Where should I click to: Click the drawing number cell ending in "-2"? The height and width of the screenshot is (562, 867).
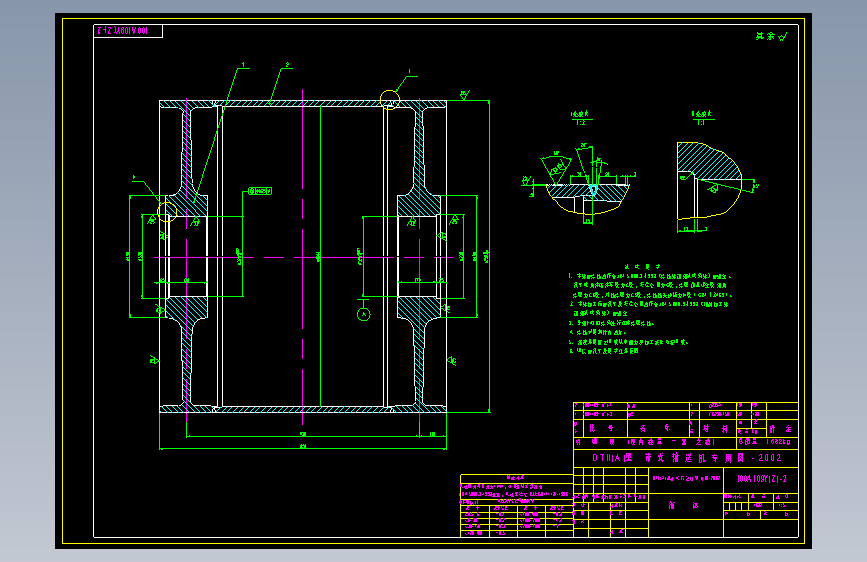click(x=761, y=479)
